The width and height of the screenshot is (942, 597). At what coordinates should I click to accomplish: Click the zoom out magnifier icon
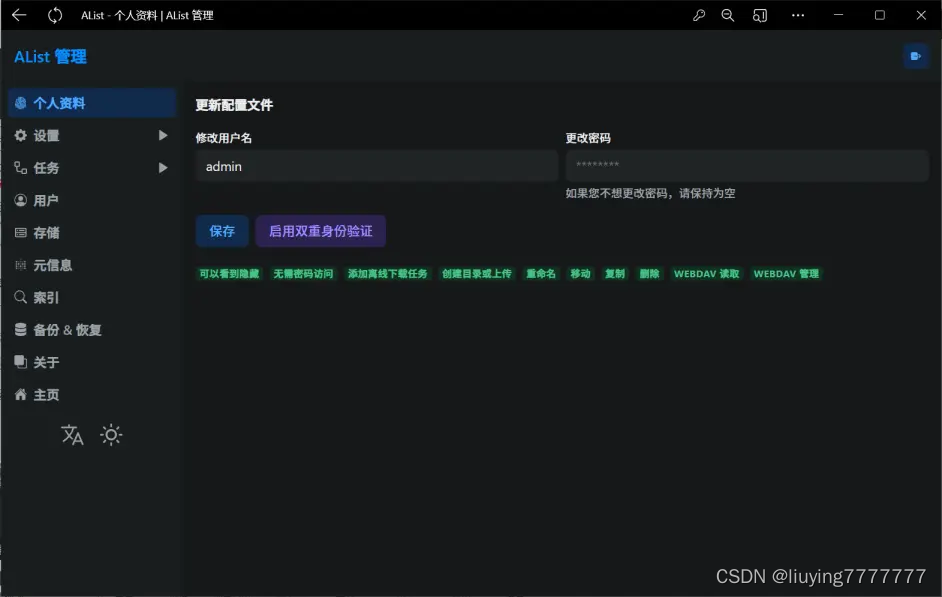[728, 15]
